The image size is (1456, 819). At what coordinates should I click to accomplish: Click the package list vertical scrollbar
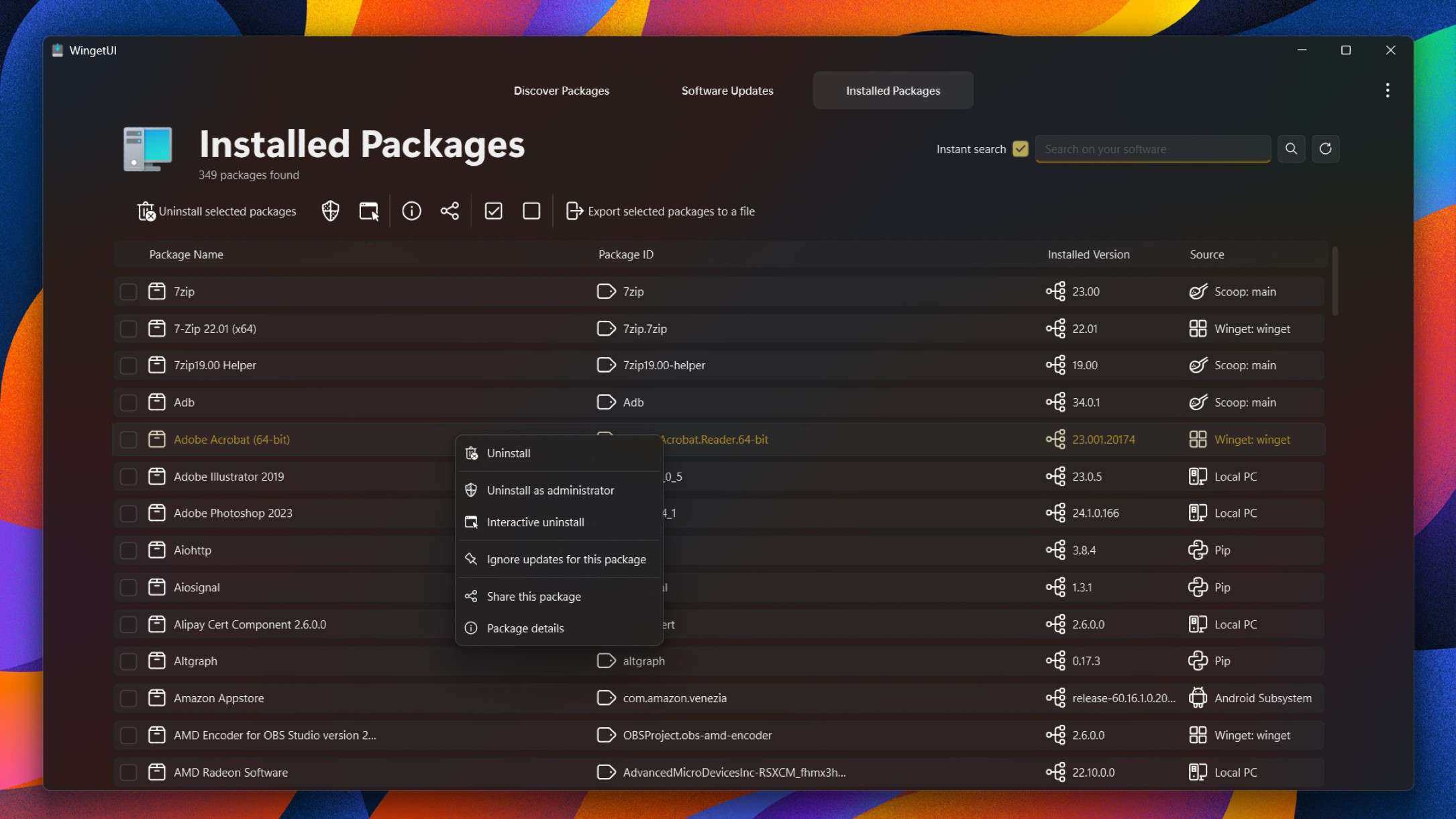click(1335, 282)
